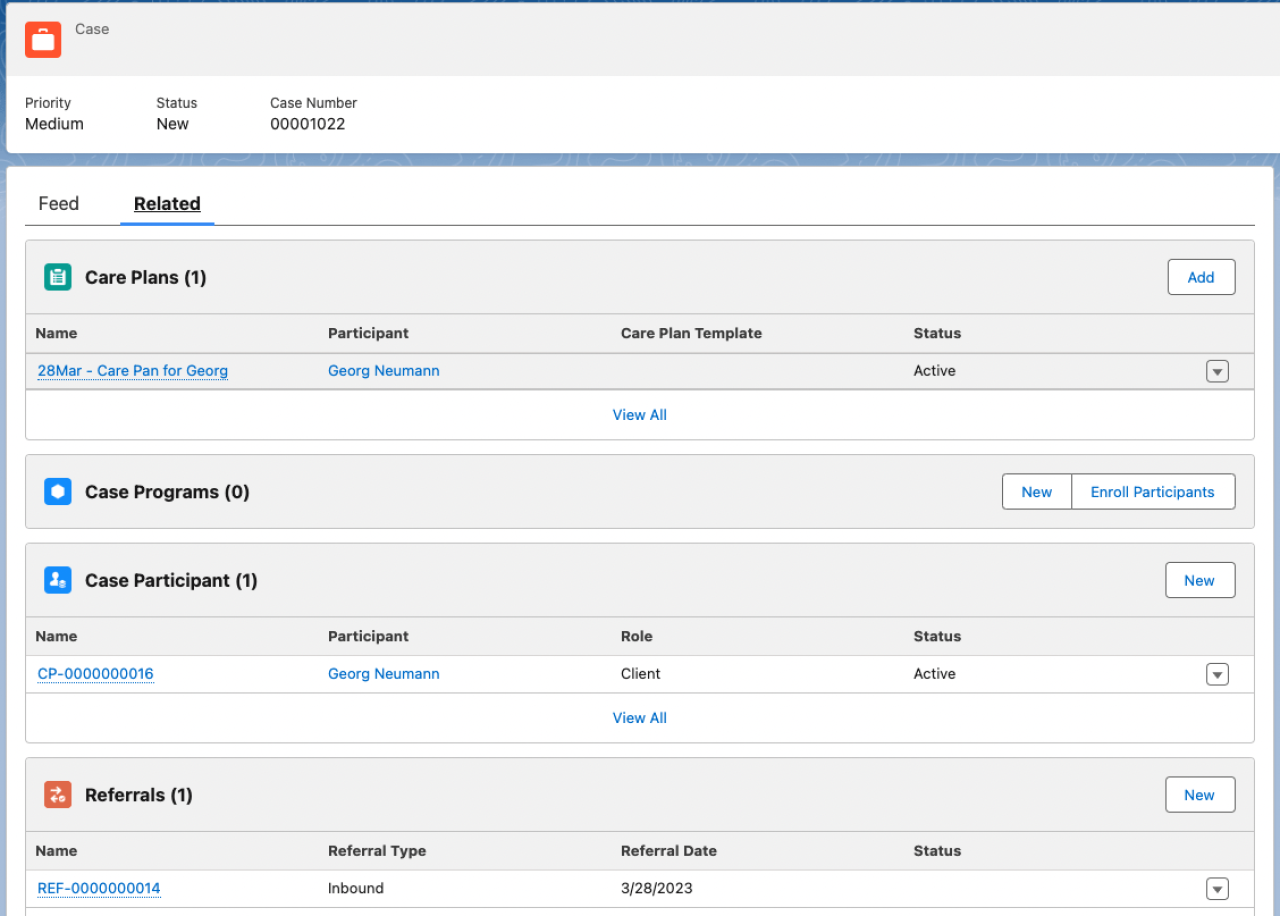The image size is (1280, 916).
Task: Open the Referrals (1) heading
Action: (139, 795)
